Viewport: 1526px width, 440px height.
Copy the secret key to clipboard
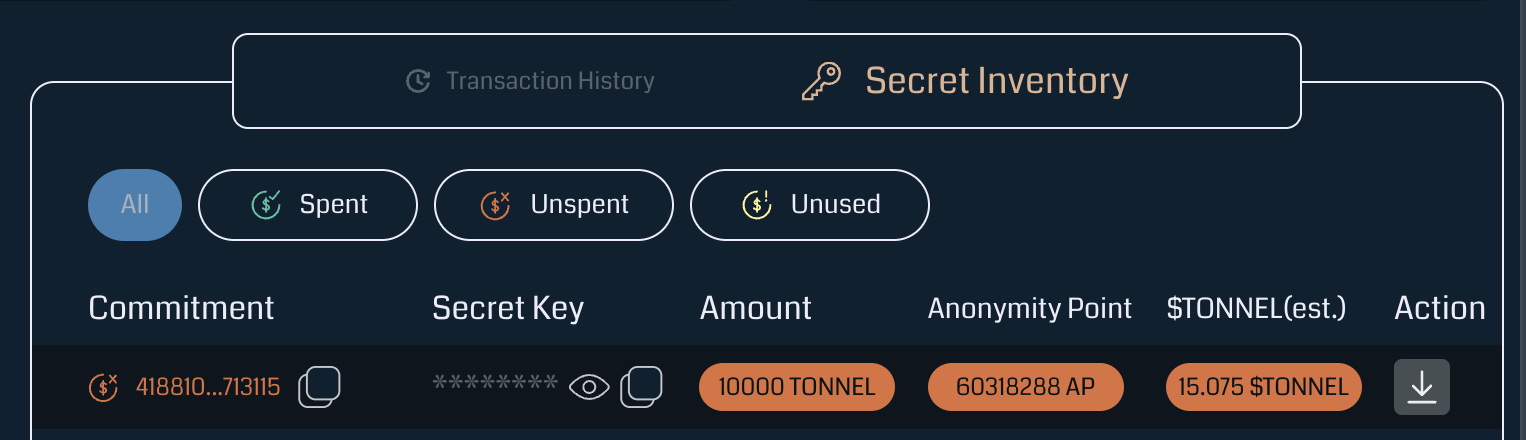642,387
